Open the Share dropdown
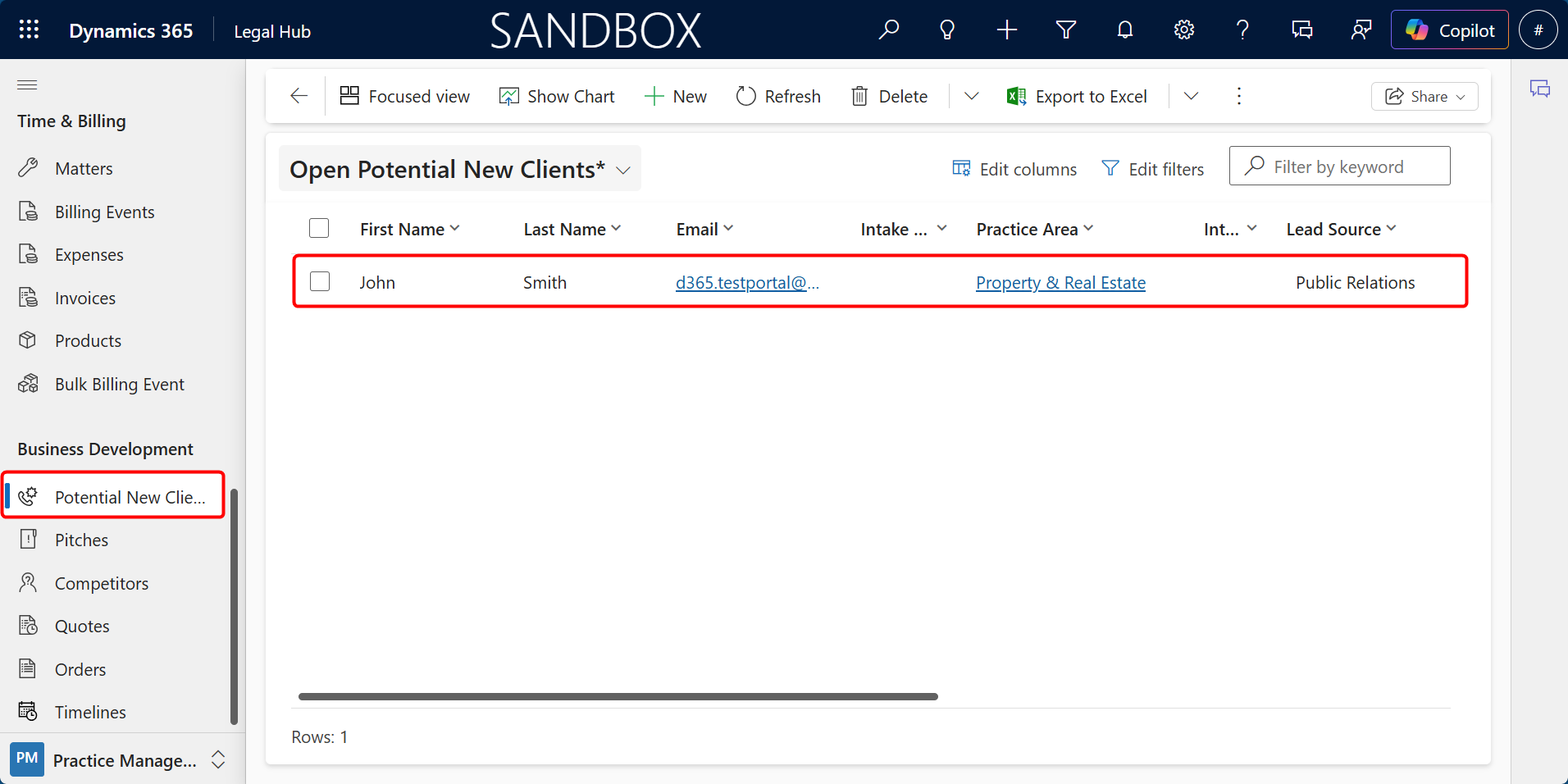The image size is (1568, 784). [1424, 96]
